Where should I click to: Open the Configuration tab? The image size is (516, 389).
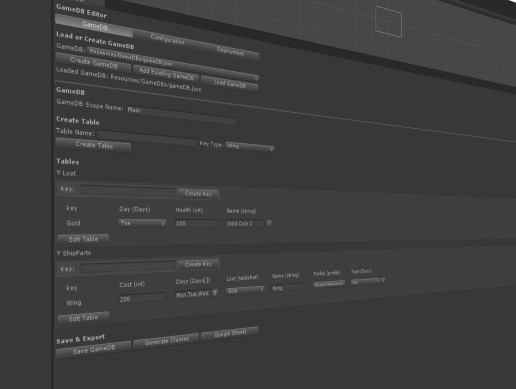click(167, 39)
